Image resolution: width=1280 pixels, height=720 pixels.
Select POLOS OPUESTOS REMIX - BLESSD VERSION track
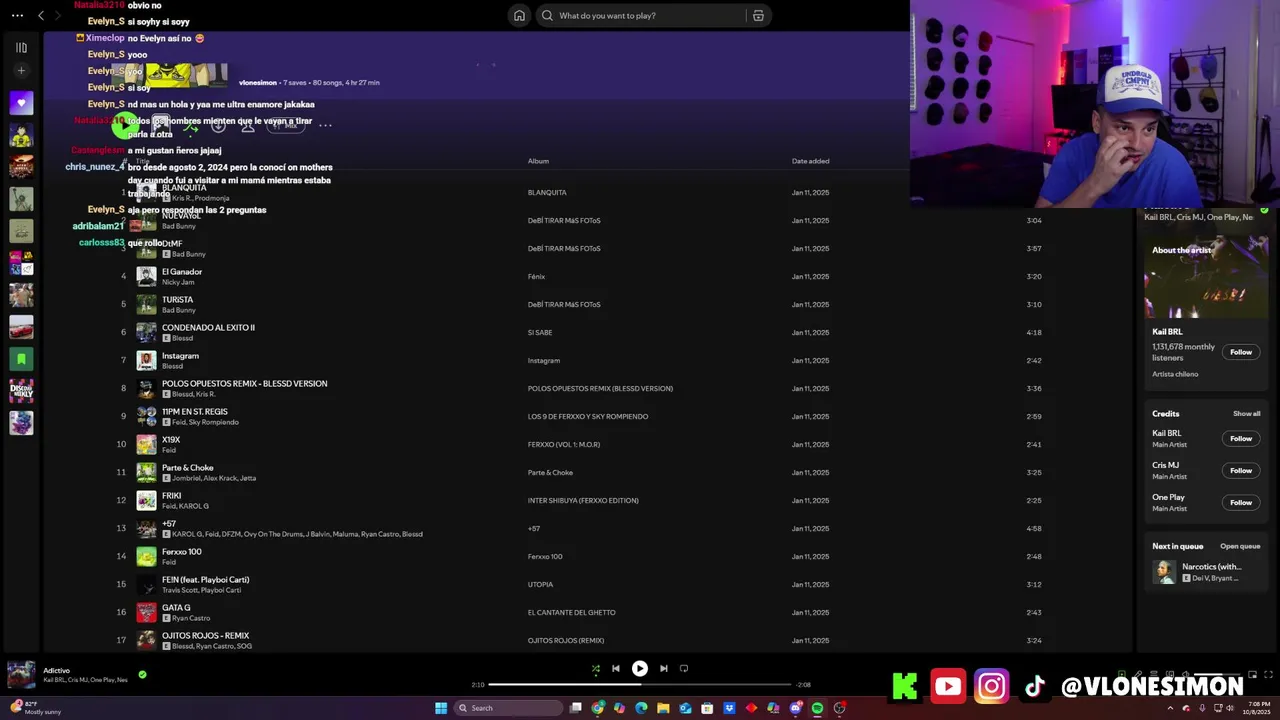click(244, 384)
